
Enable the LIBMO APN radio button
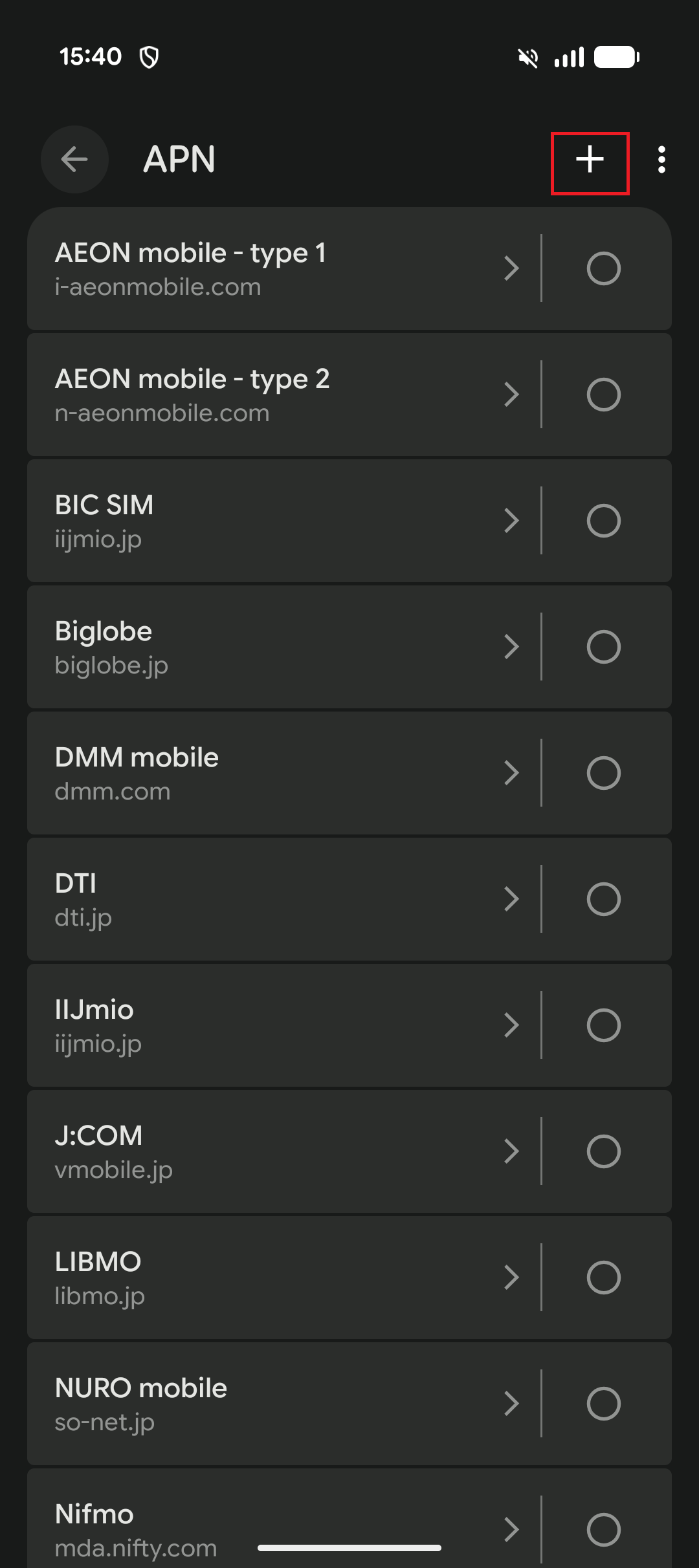pos(603,1278)
